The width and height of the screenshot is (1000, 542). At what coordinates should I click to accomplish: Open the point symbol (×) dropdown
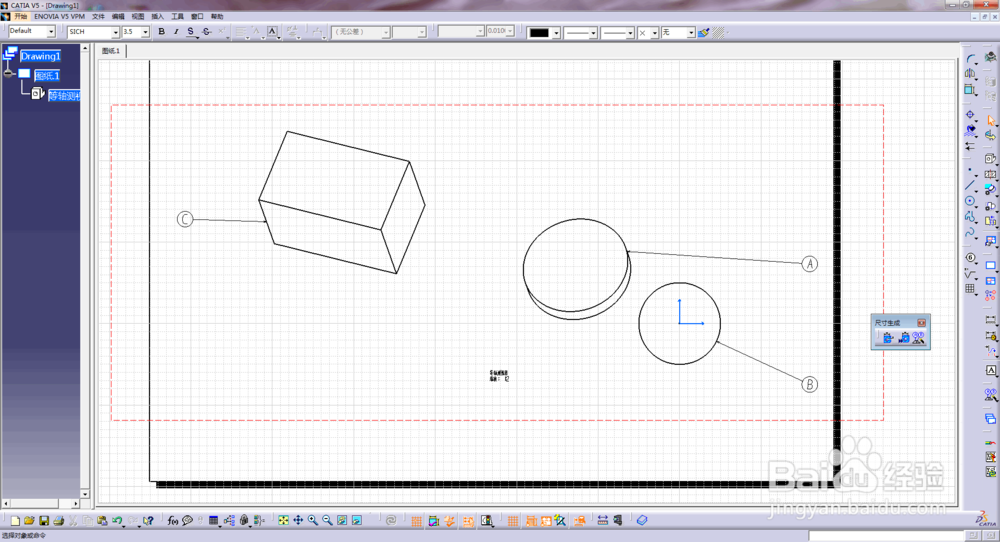point(654,33)
